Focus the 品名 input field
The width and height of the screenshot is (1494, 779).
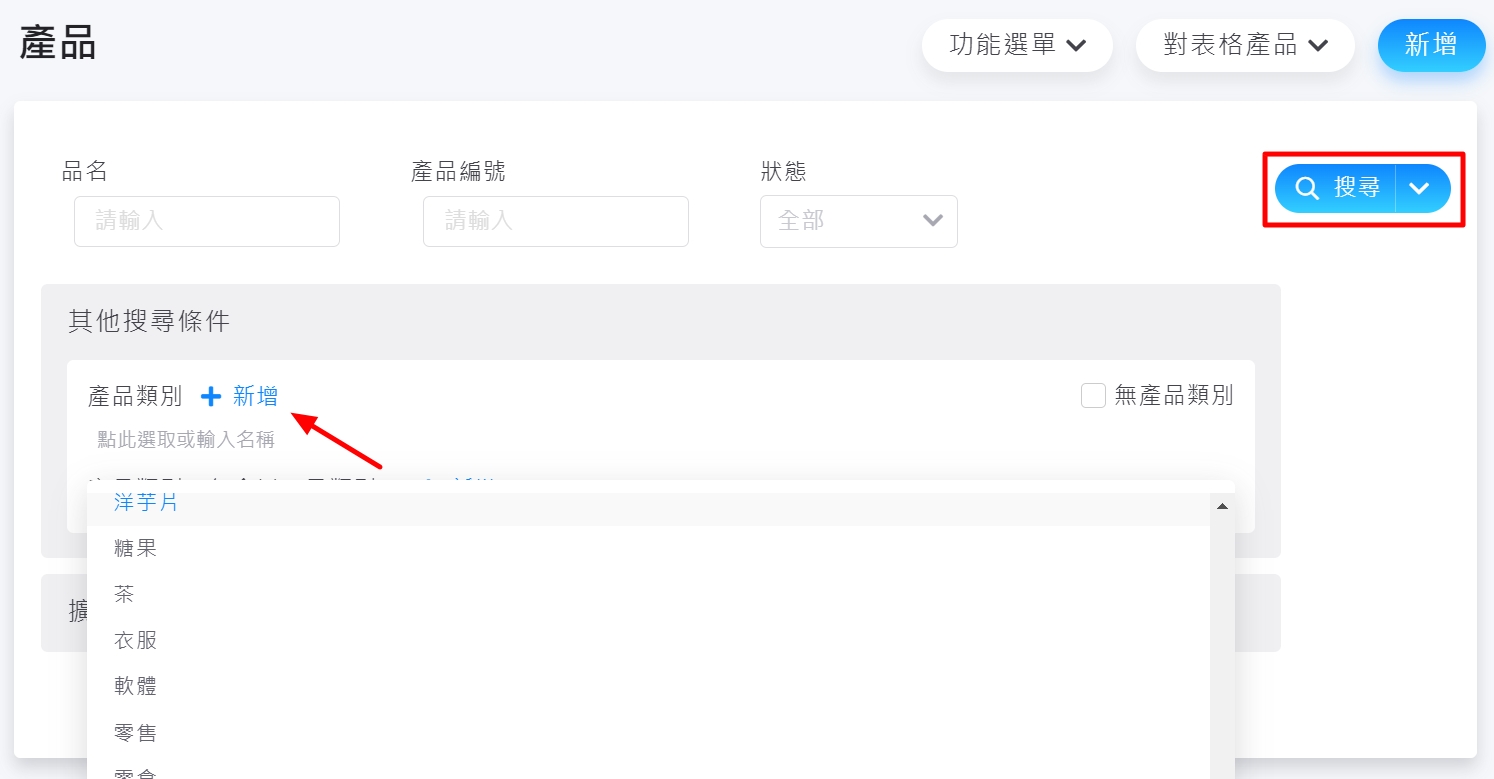pos(207,221)
